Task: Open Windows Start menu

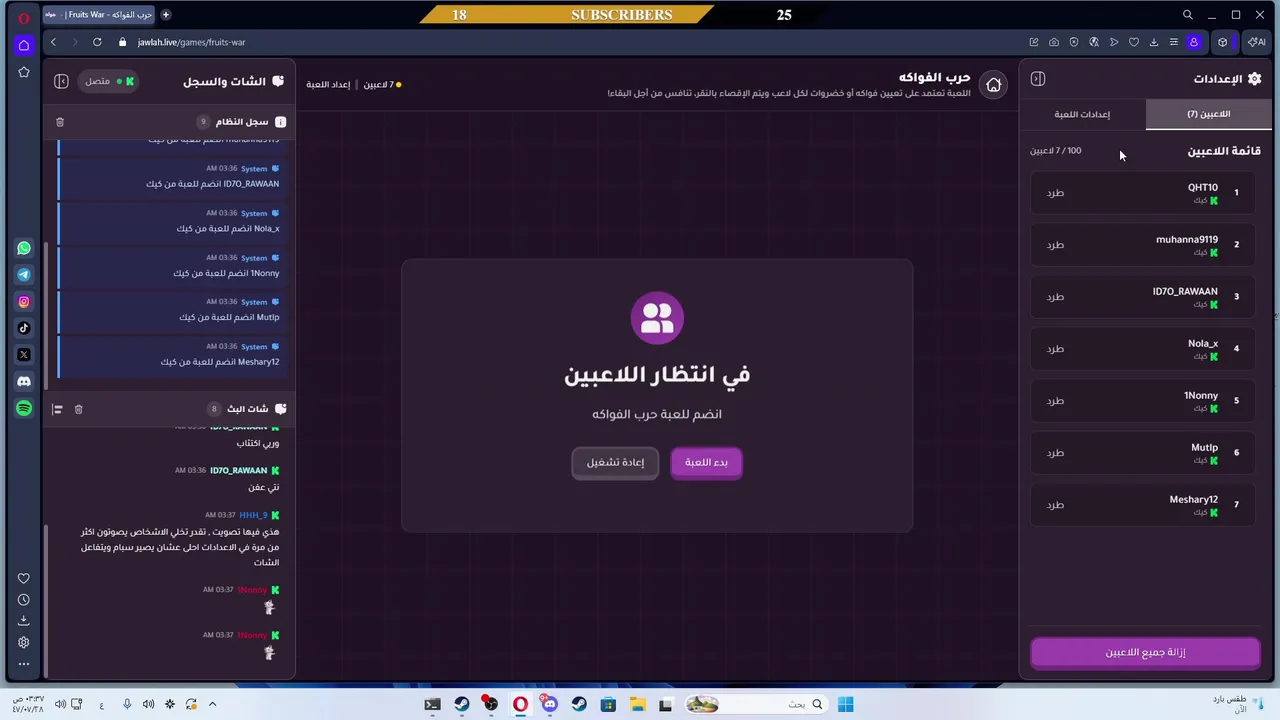Action: pyautogui.click(x=846, y=704)
